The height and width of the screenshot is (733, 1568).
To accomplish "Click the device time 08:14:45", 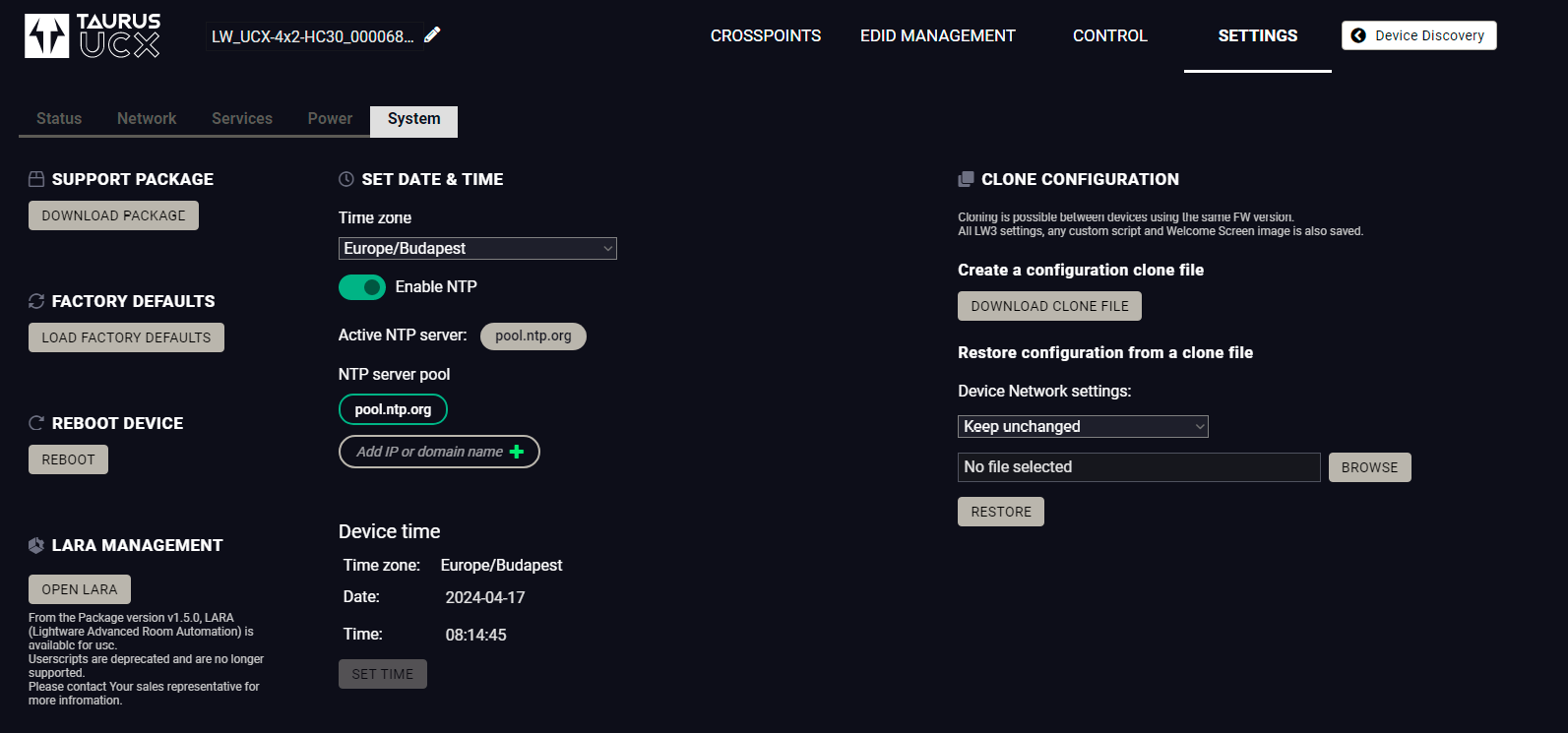I will [475, 635].
